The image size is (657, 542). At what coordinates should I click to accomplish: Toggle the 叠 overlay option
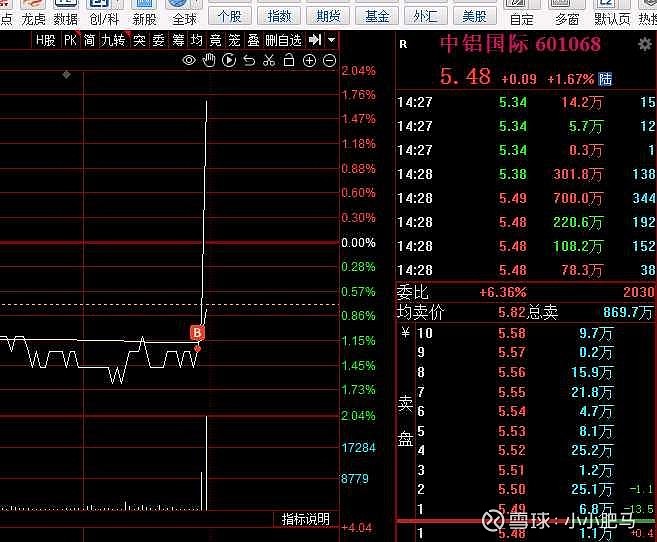(253, 41)
